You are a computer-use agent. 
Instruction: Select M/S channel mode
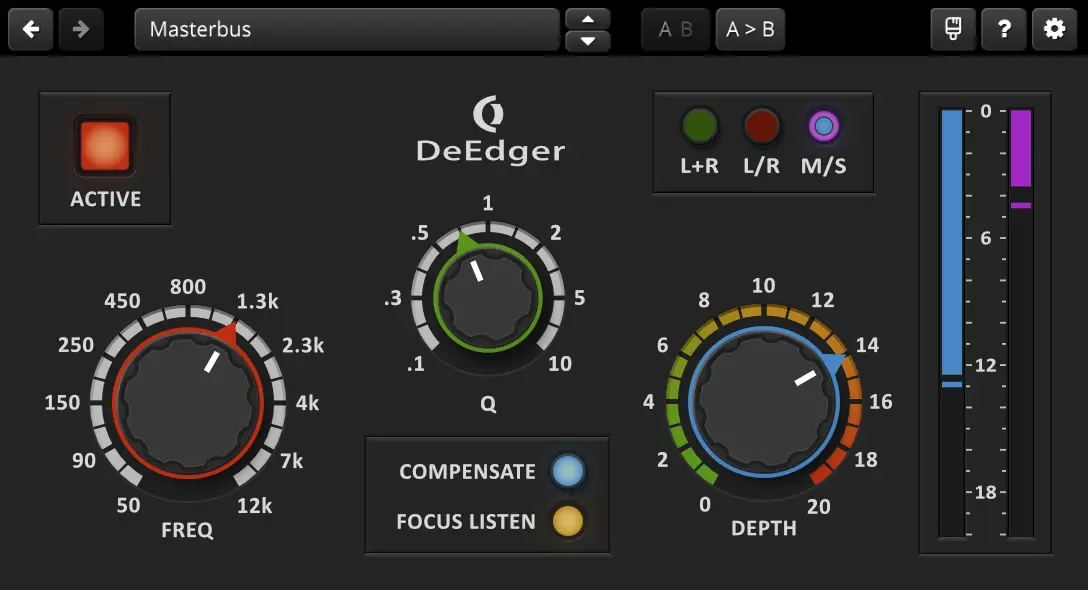point(823,127)
